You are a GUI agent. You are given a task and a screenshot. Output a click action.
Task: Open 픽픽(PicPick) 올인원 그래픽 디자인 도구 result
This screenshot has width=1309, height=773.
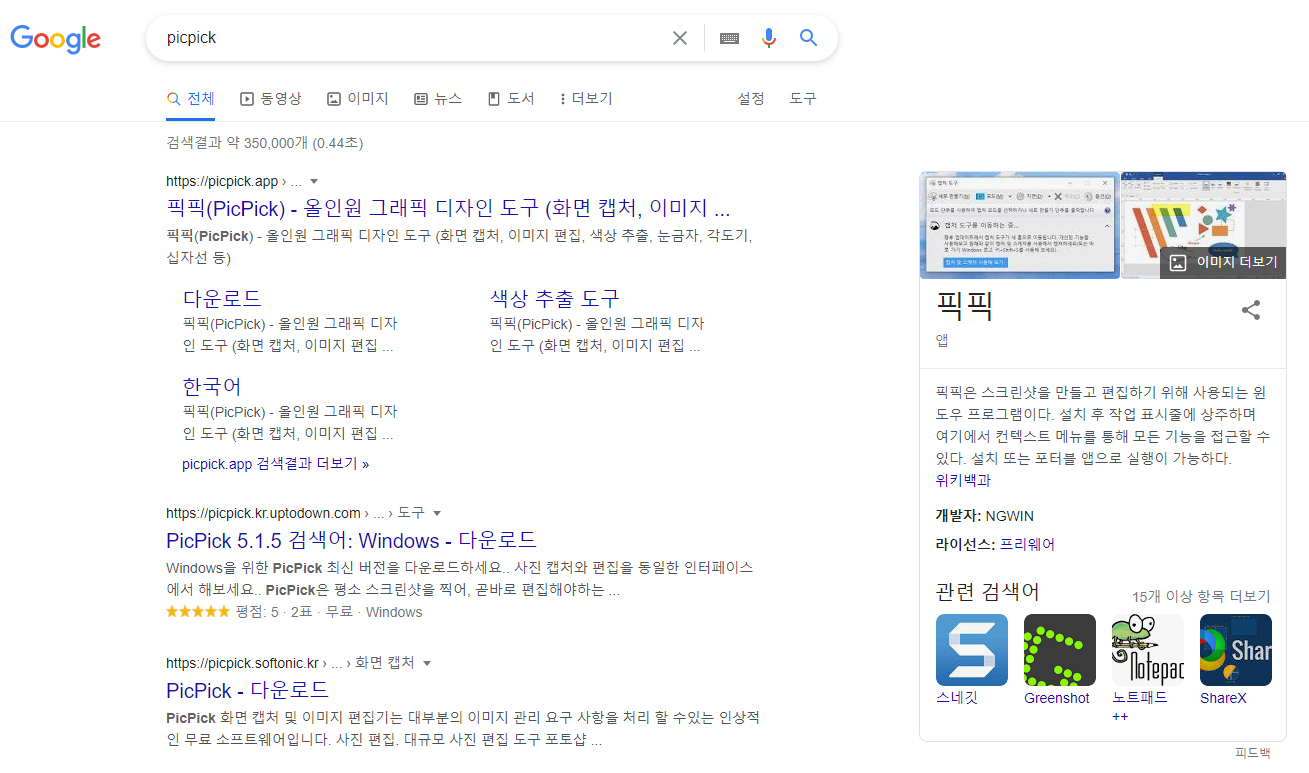448,209
